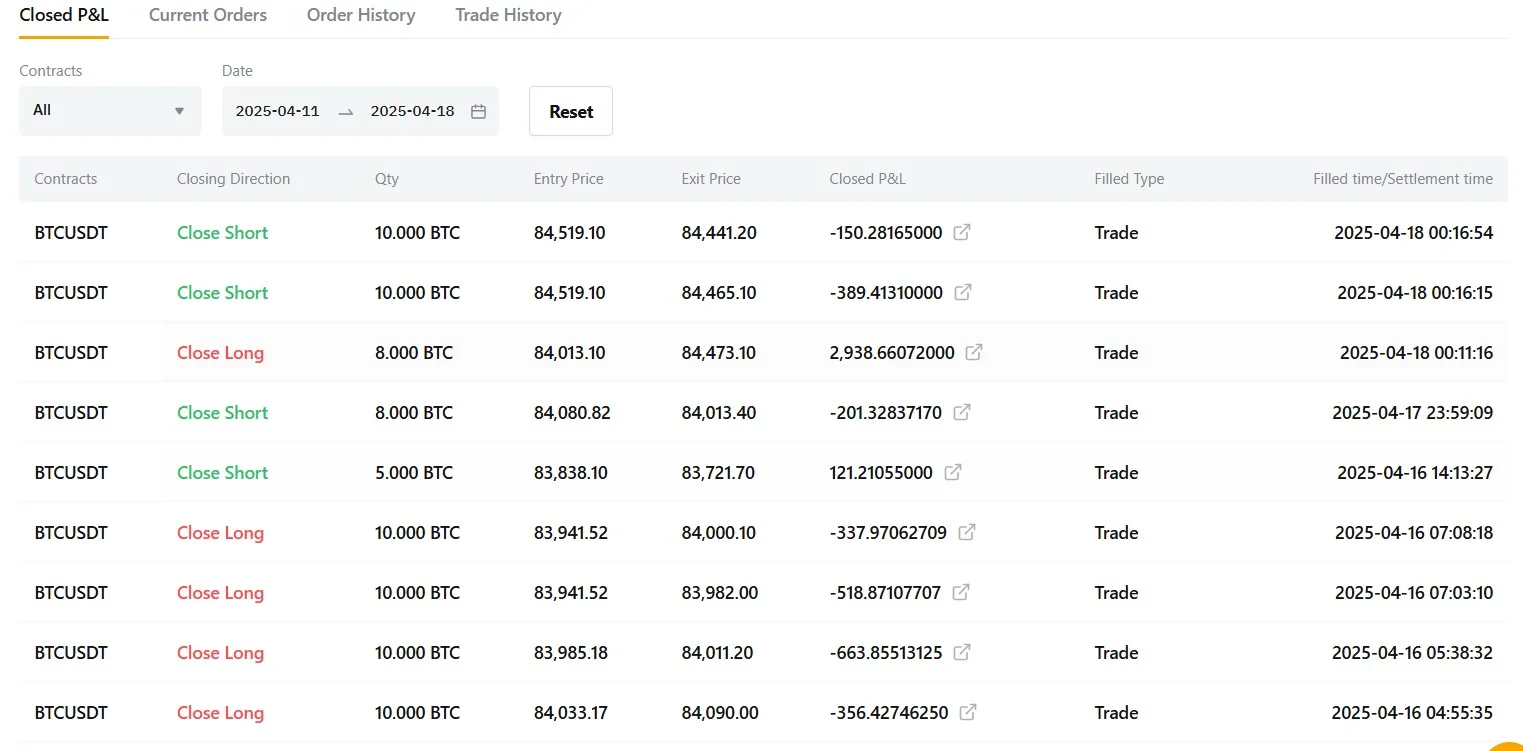Select the Closed P&L tab
This screenshot has height=751, width=1523.
tap(64, 15)
